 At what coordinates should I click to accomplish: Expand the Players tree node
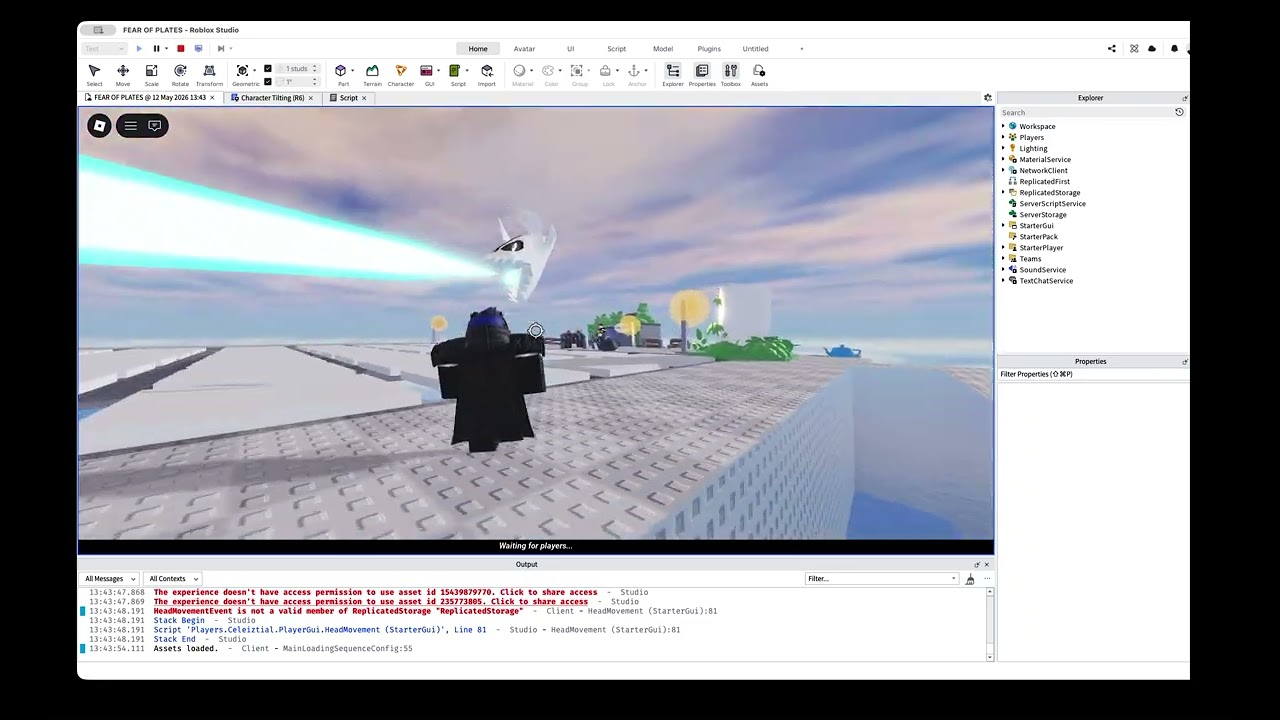click(x=1003, y=137)
